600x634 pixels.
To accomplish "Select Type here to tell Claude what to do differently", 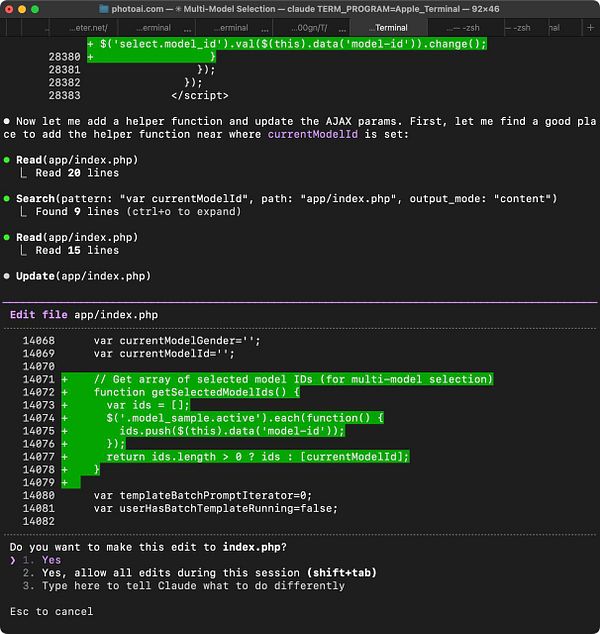I will (x=184, y=586).
